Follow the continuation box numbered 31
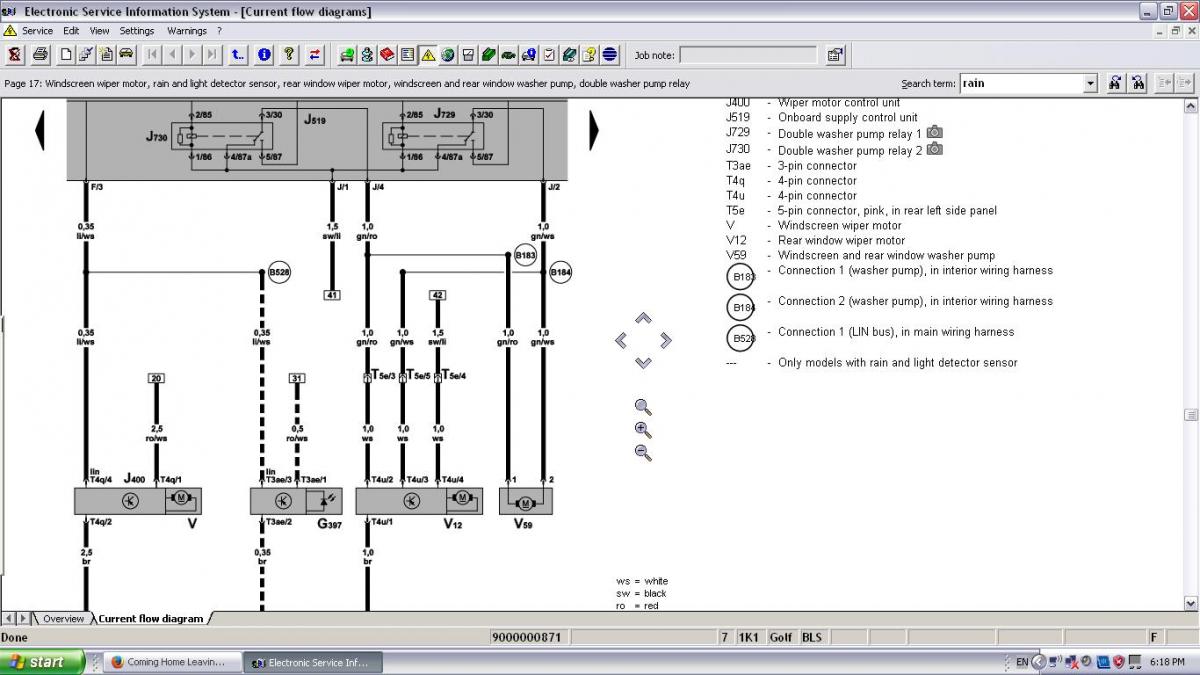 [x=296, y=378]
